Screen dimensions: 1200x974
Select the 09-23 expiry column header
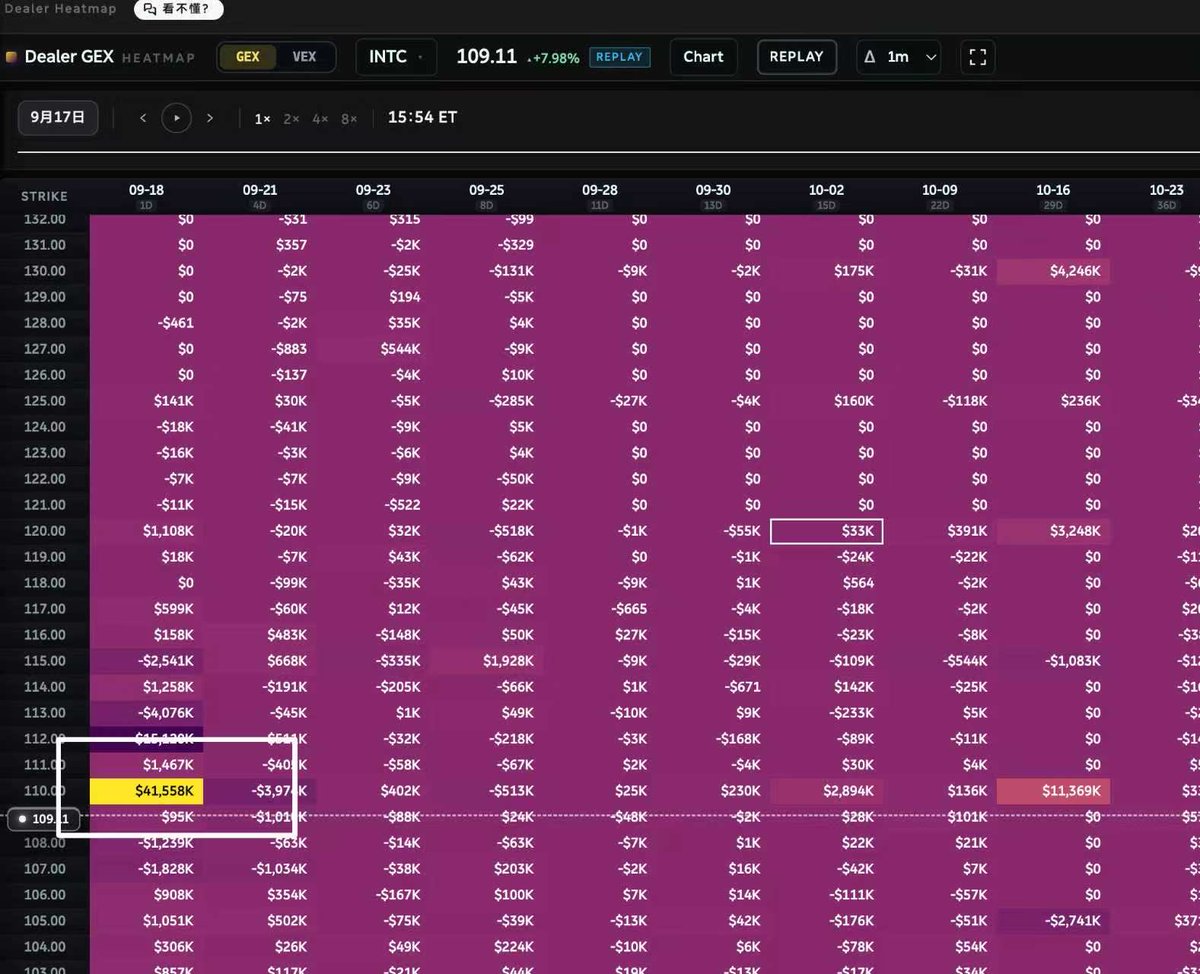click(373, 195)
